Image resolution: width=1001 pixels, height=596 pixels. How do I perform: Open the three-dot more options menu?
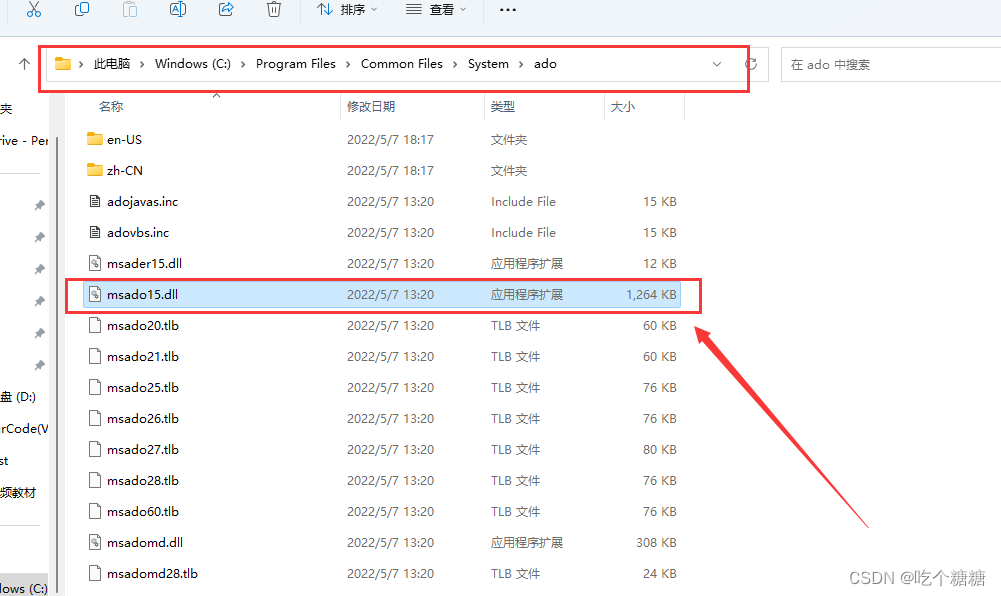(x=508, y=10)
